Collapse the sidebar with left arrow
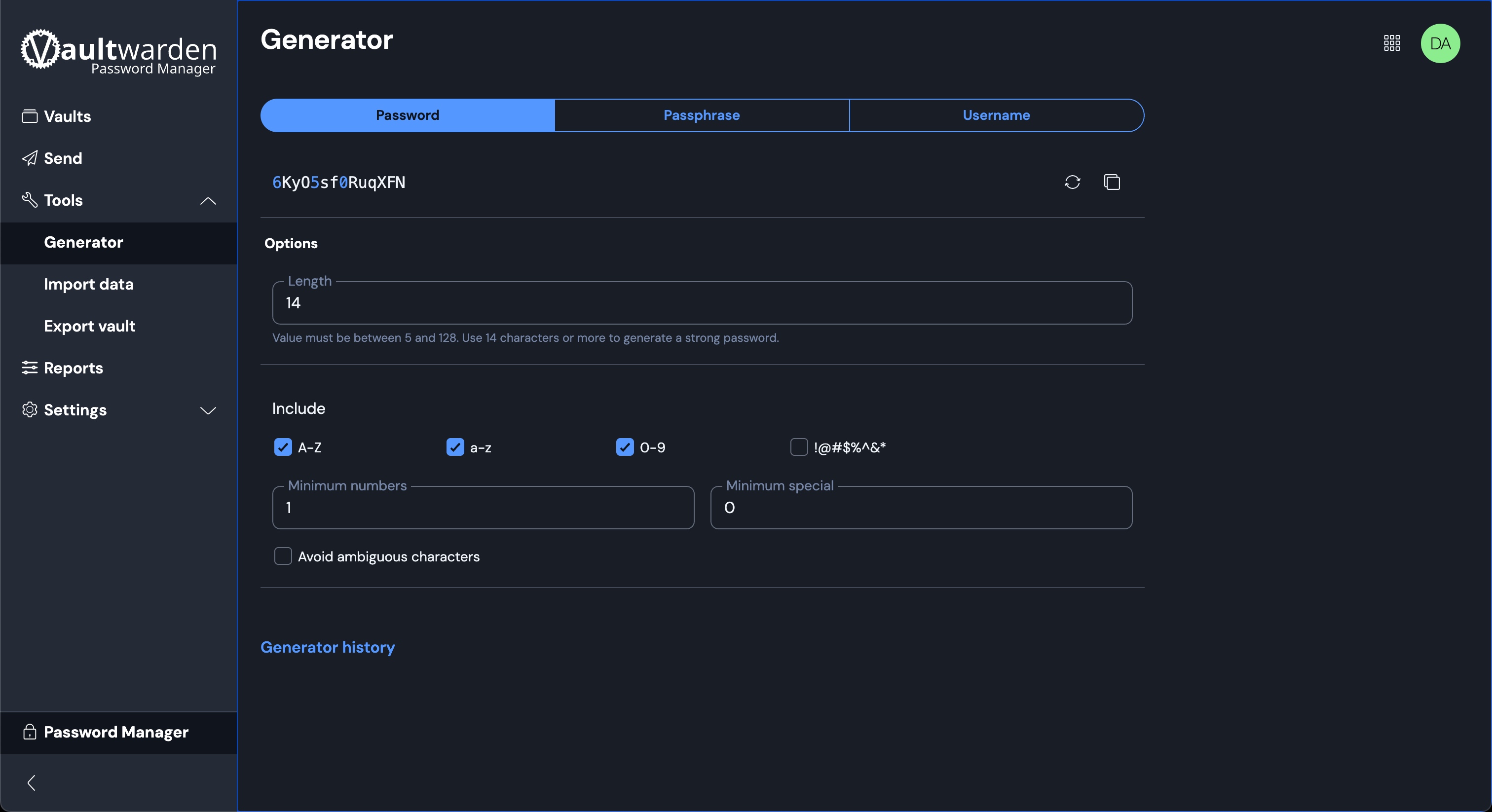This screenshot has width=1492, height=812. pos(32,783)
